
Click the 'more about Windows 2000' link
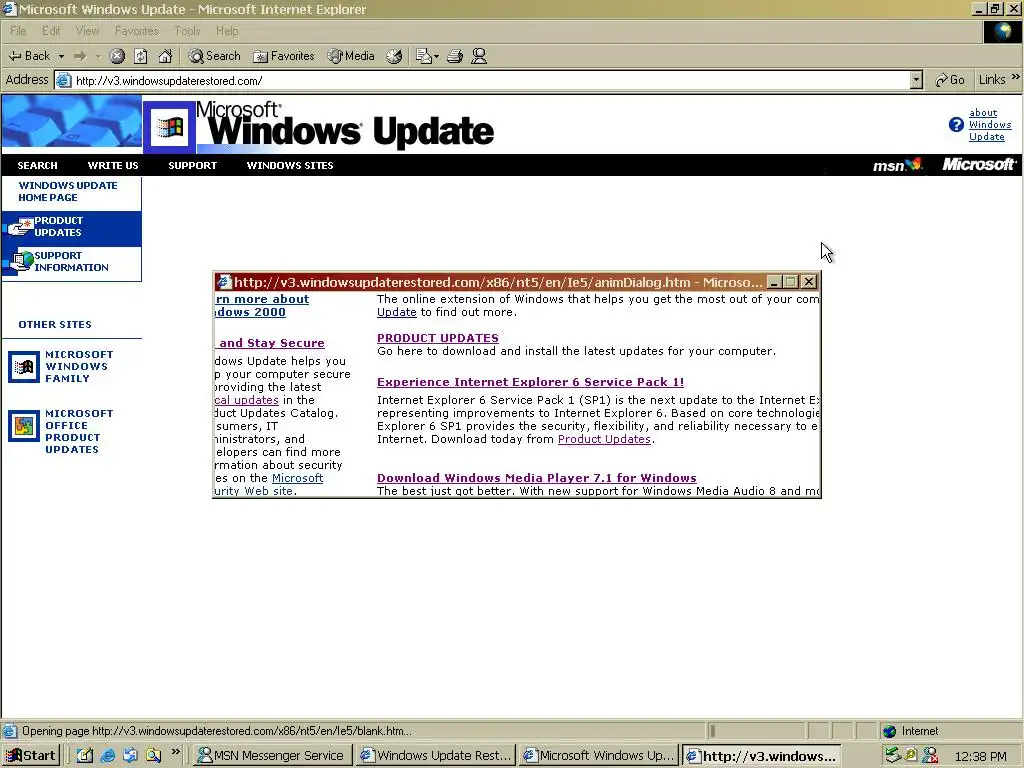pos(263,306)
